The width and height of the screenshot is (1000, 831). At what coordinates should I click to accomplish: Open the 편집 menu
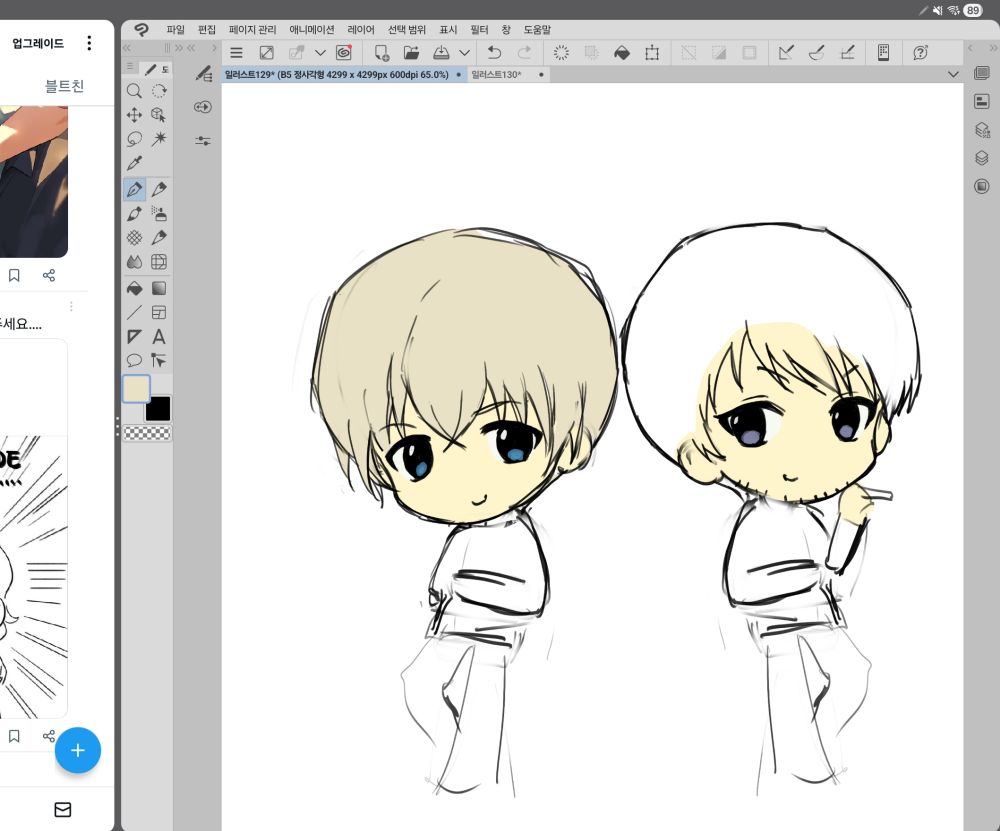207,30
